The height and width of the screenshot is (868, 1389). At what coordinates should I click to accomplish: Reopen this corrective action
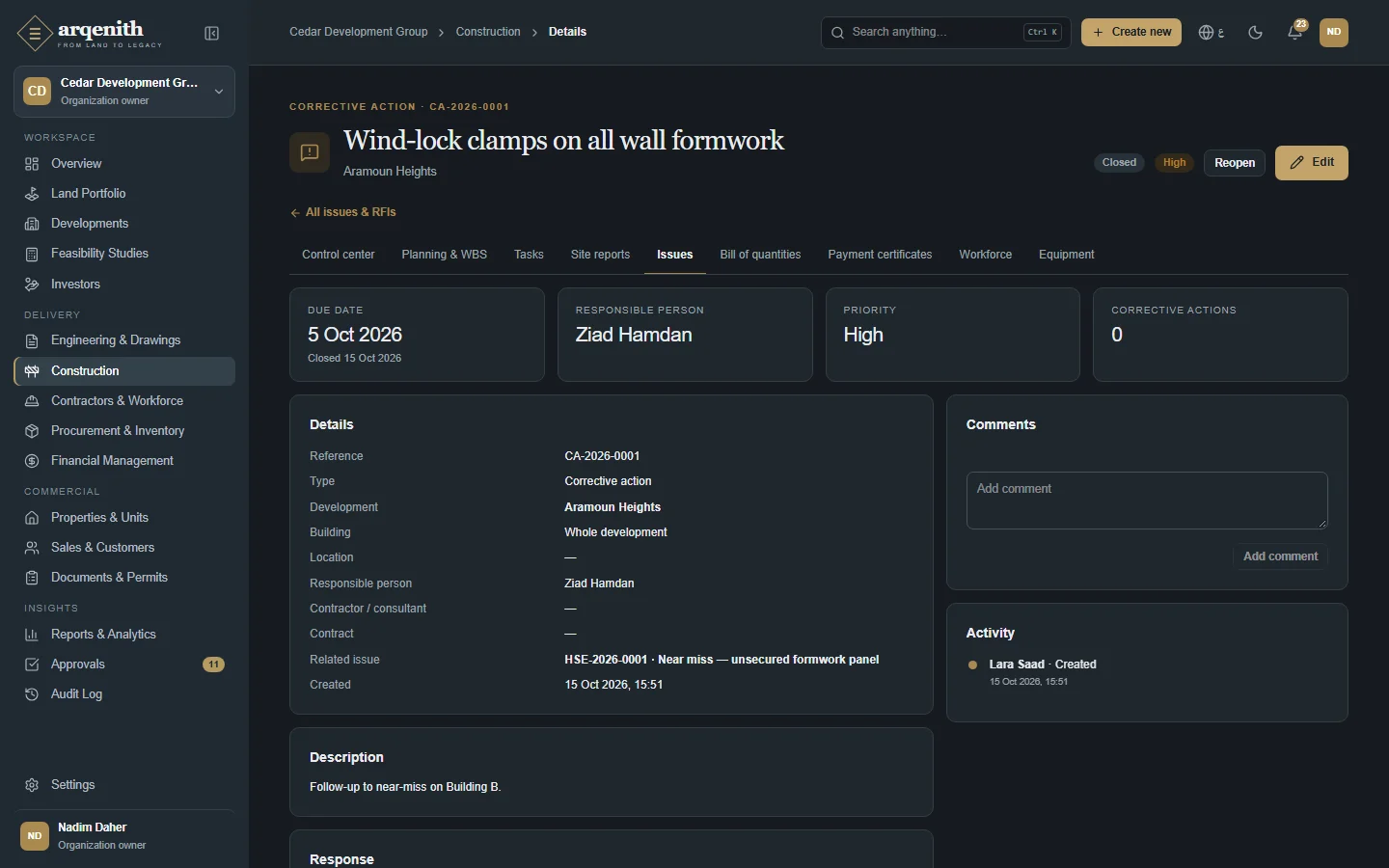point(1235,163)
